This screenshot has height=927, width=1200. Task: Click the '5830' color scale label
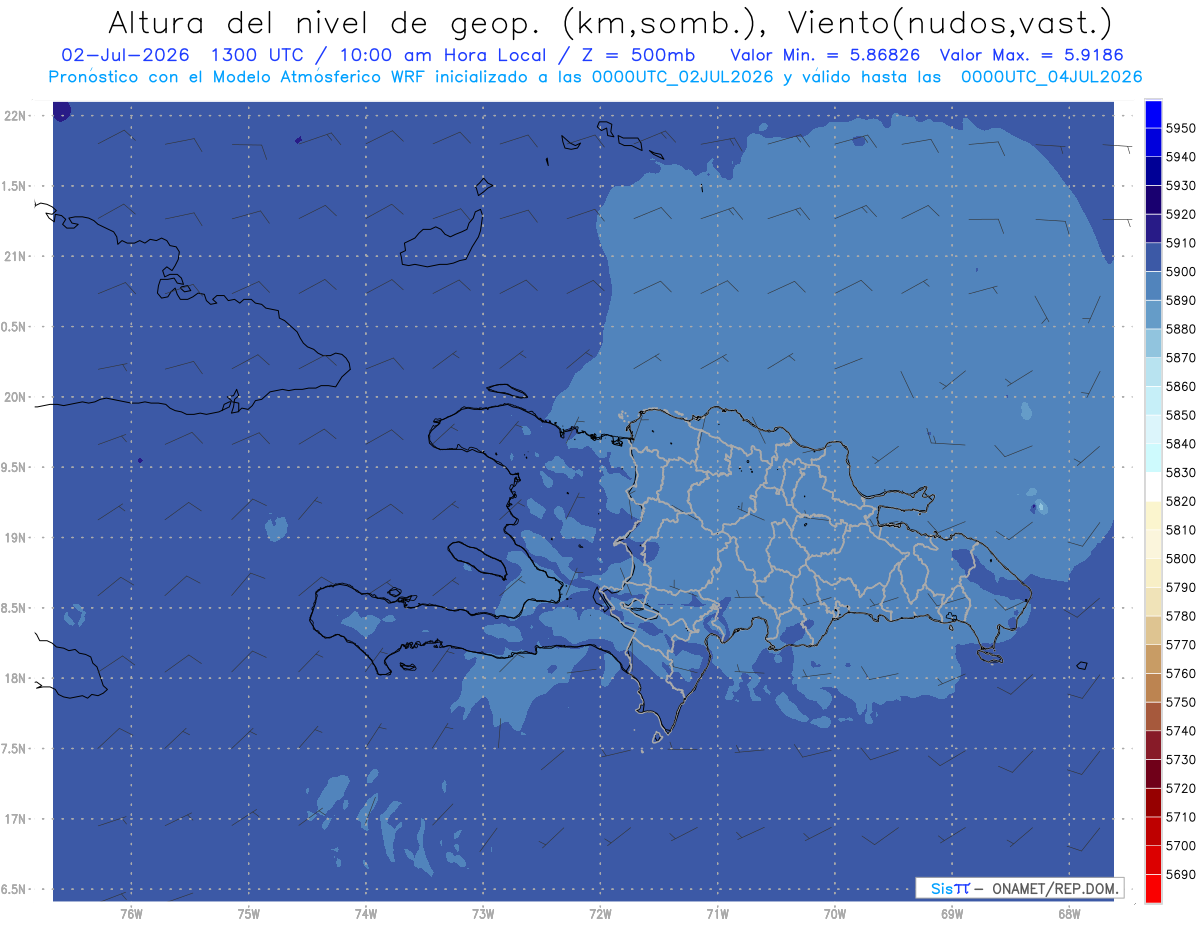(x=1181, y=472)
